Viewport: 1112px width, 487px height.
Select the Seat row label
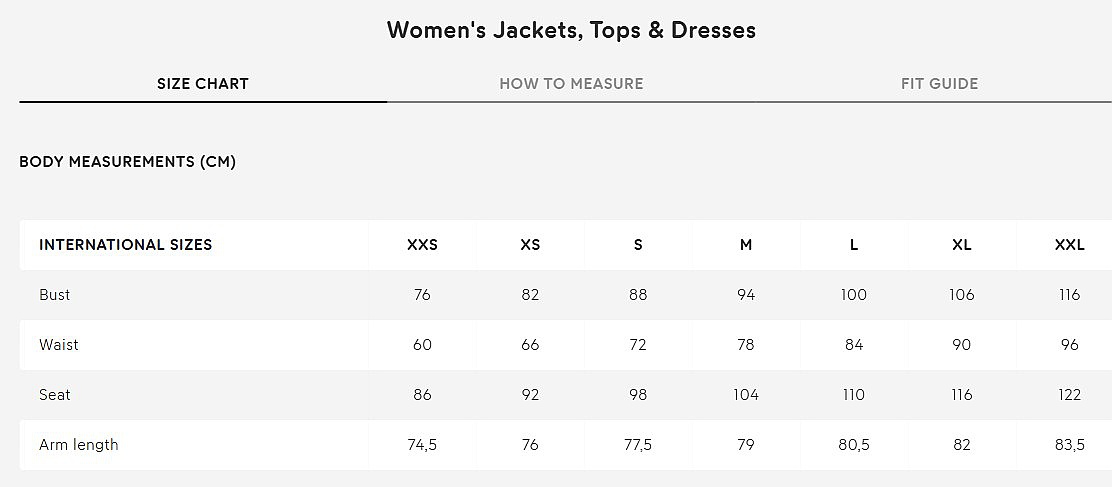[55, 395]
